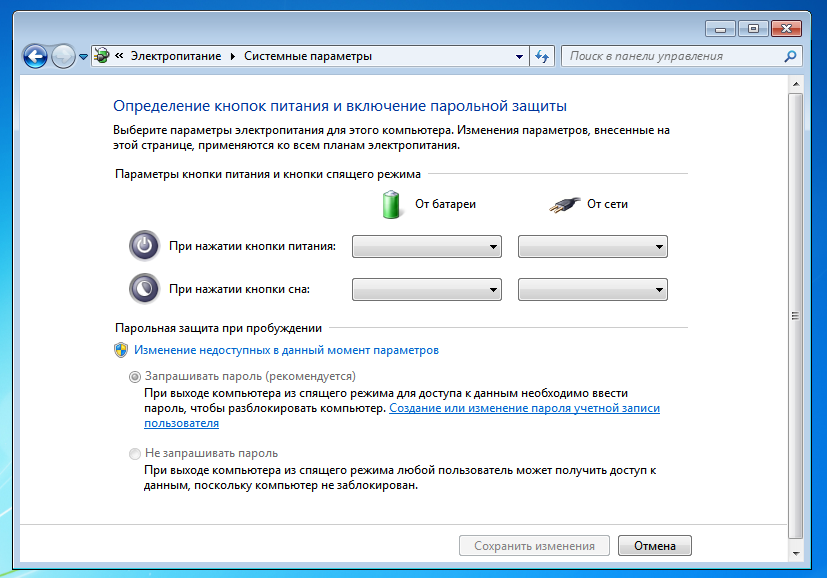Screen dimensions: 827x578
Task: Minimize the window
Action: pos(720,29)
